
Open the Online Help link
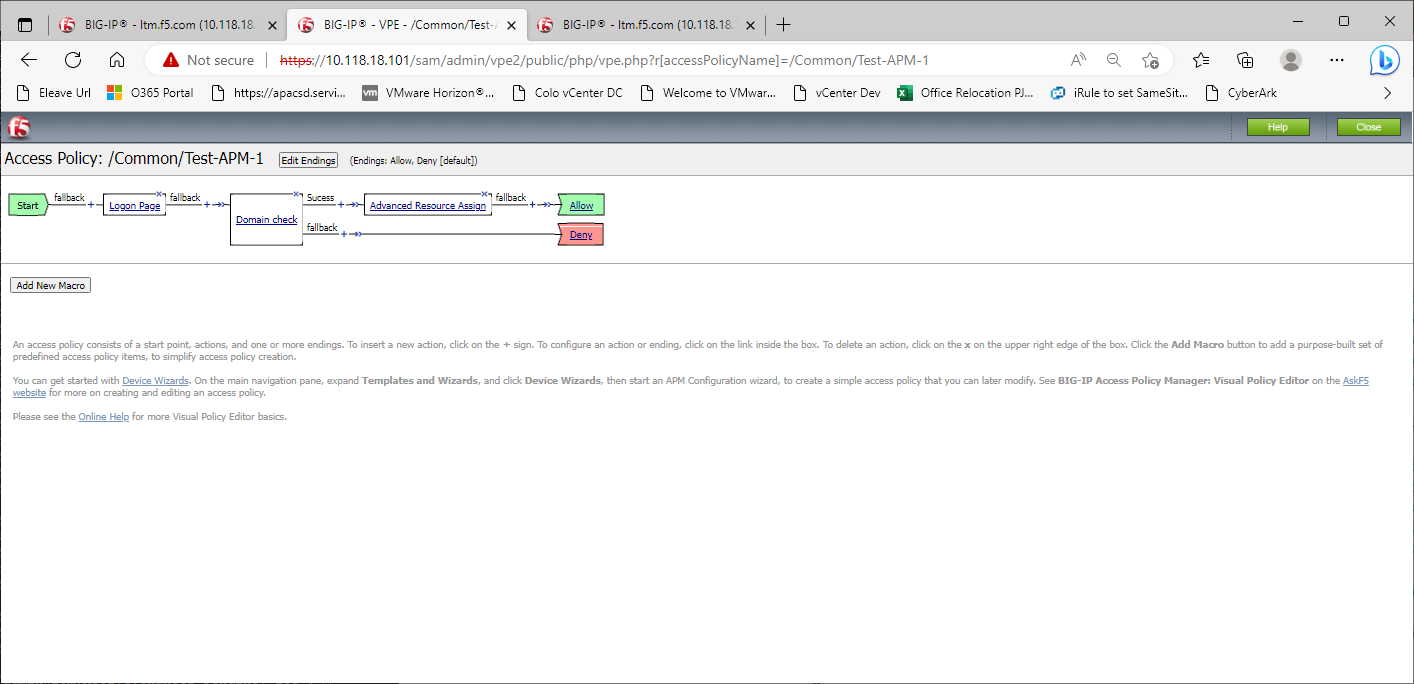coord(104,417)
